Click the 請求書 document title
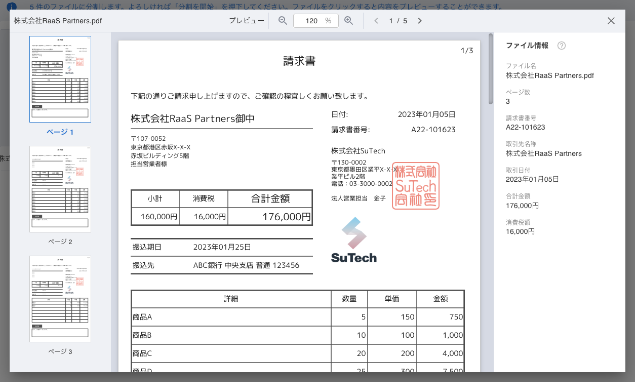The width and height of the screenshot is (635, 382). (x=299, y=61)
